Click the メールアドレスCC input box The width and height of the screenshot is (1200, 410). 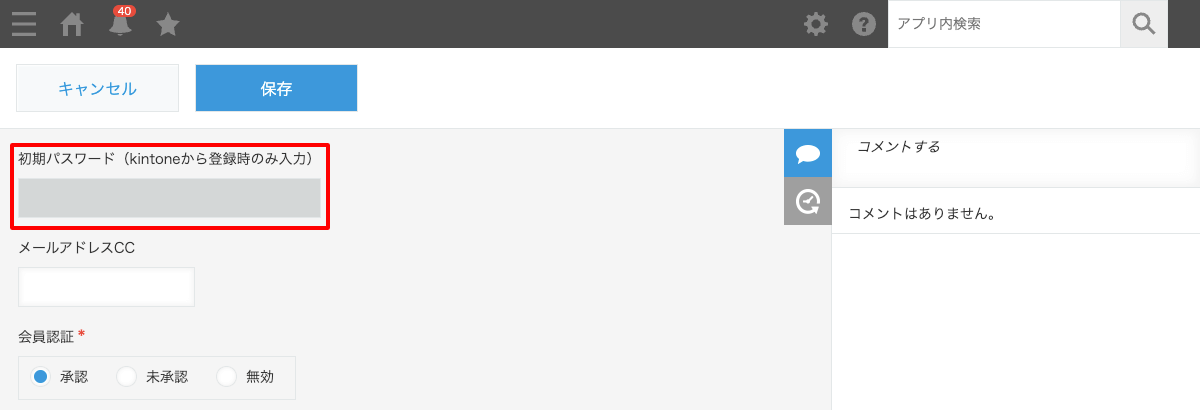point(106,287)
